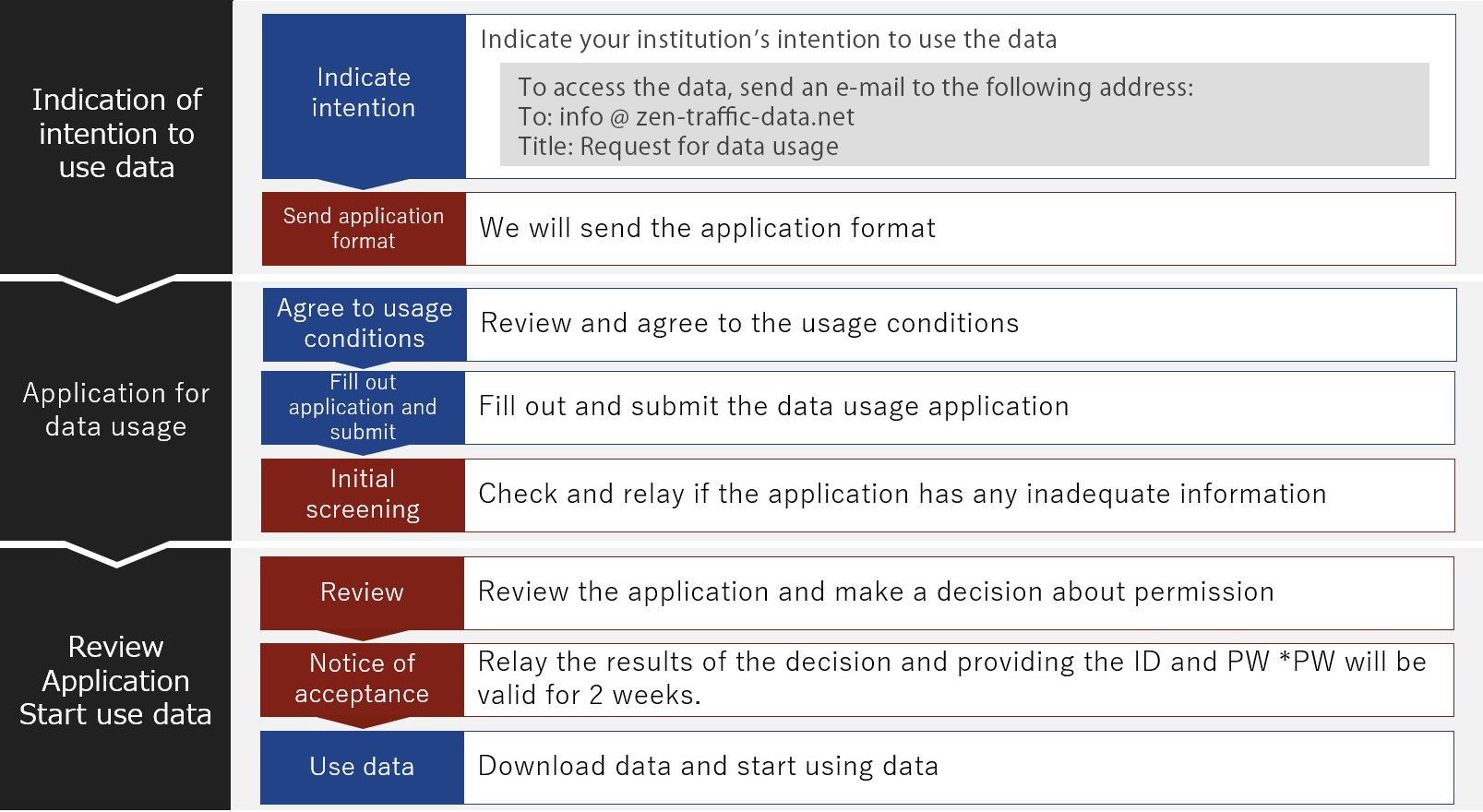The image size is (1483, 812).
Task: Click "Fill out and submit the data usage application"
Action: (x=773, y=407)
